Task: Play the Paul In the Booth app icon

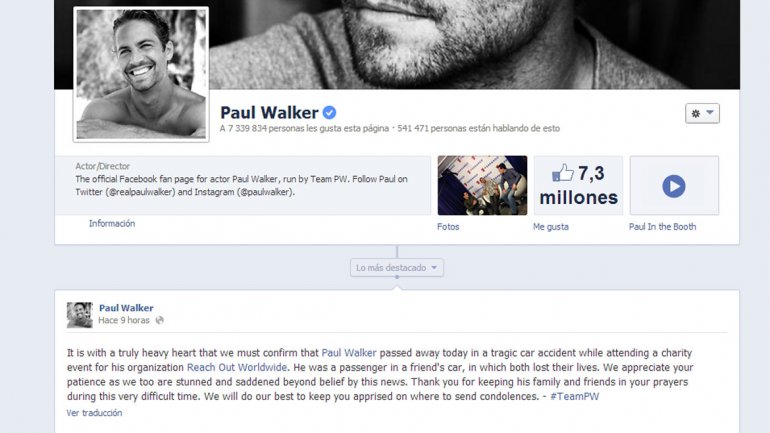Action: [x=674, y=186]
